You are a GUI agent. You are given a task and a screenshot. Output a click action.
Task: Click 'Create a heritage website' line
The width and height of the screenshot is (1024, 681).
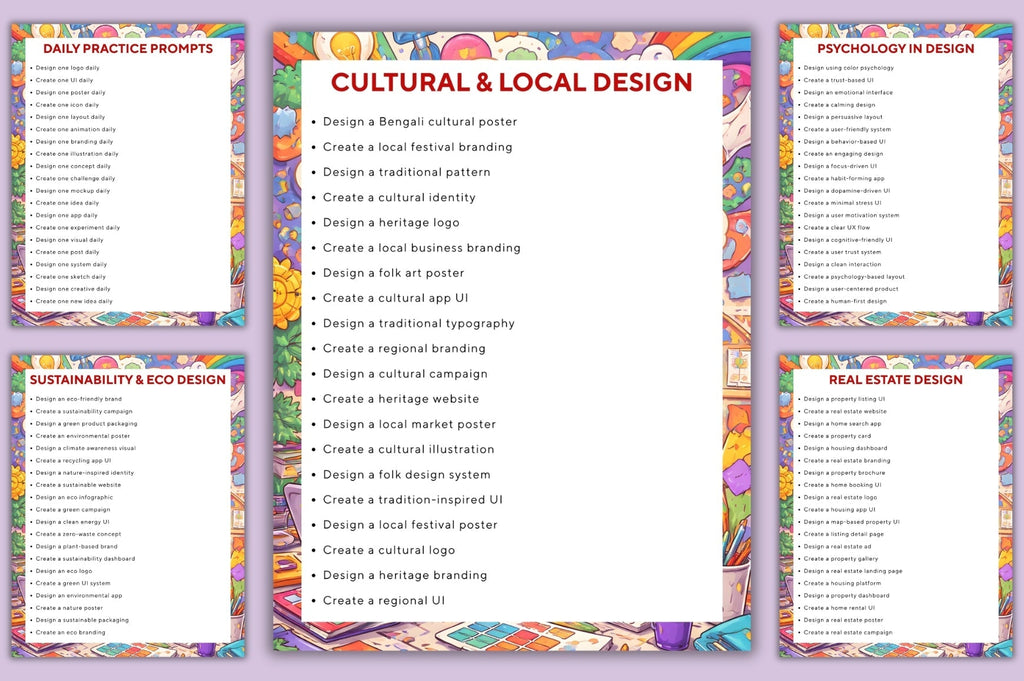click(401, 399)
